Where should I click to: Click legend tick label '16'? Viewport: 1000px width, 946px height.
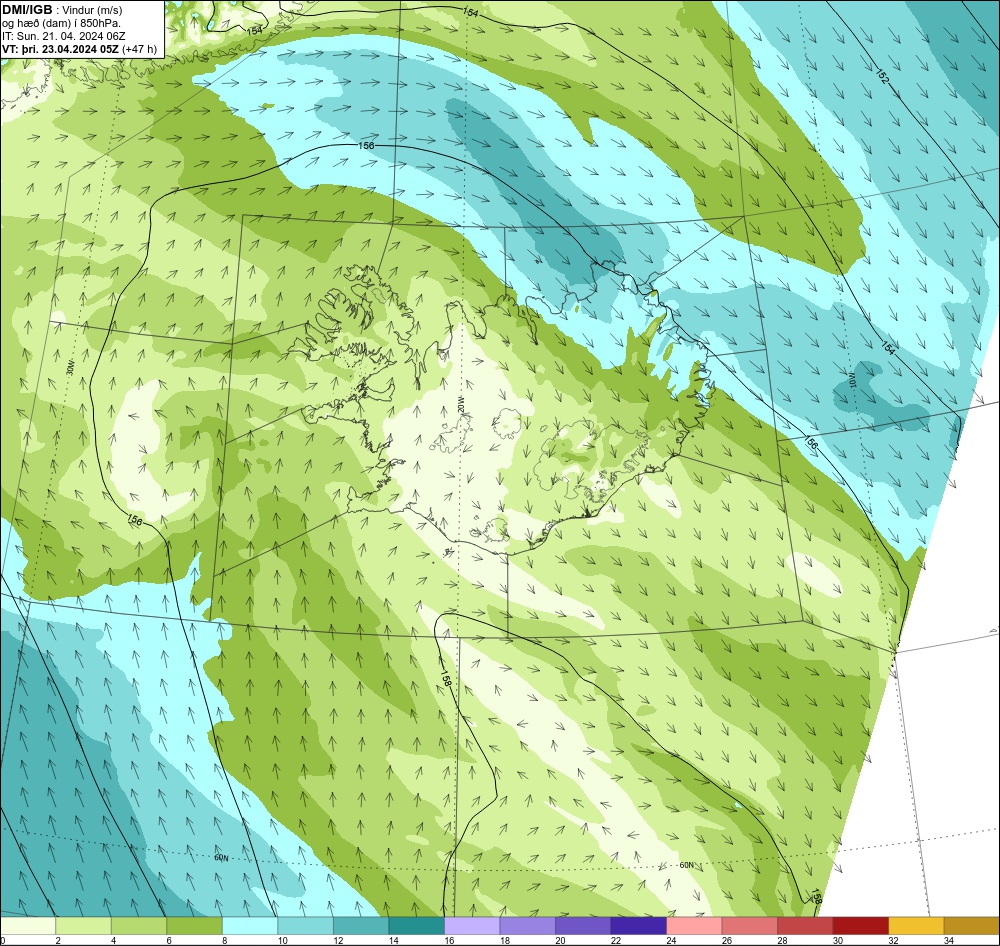coord(449,940)
